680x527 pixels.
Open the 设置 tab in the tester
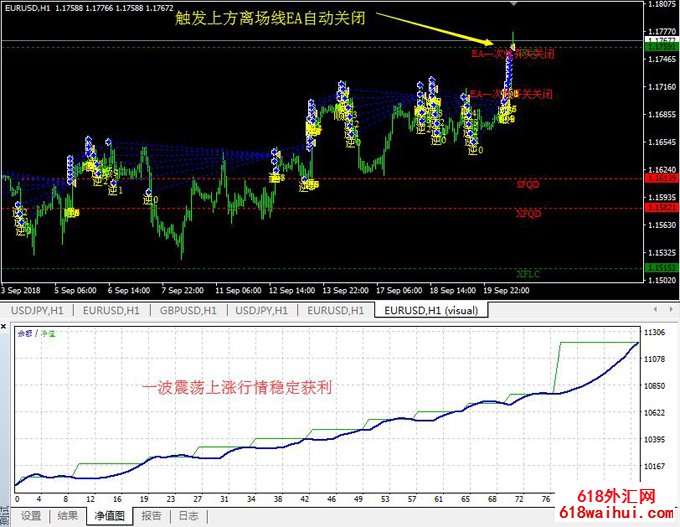coord(31,516)
